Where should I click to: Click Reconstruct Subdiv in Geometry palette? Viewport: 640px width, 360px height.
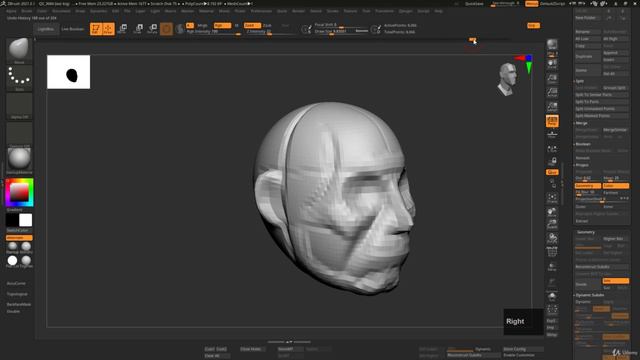[602, 267]
